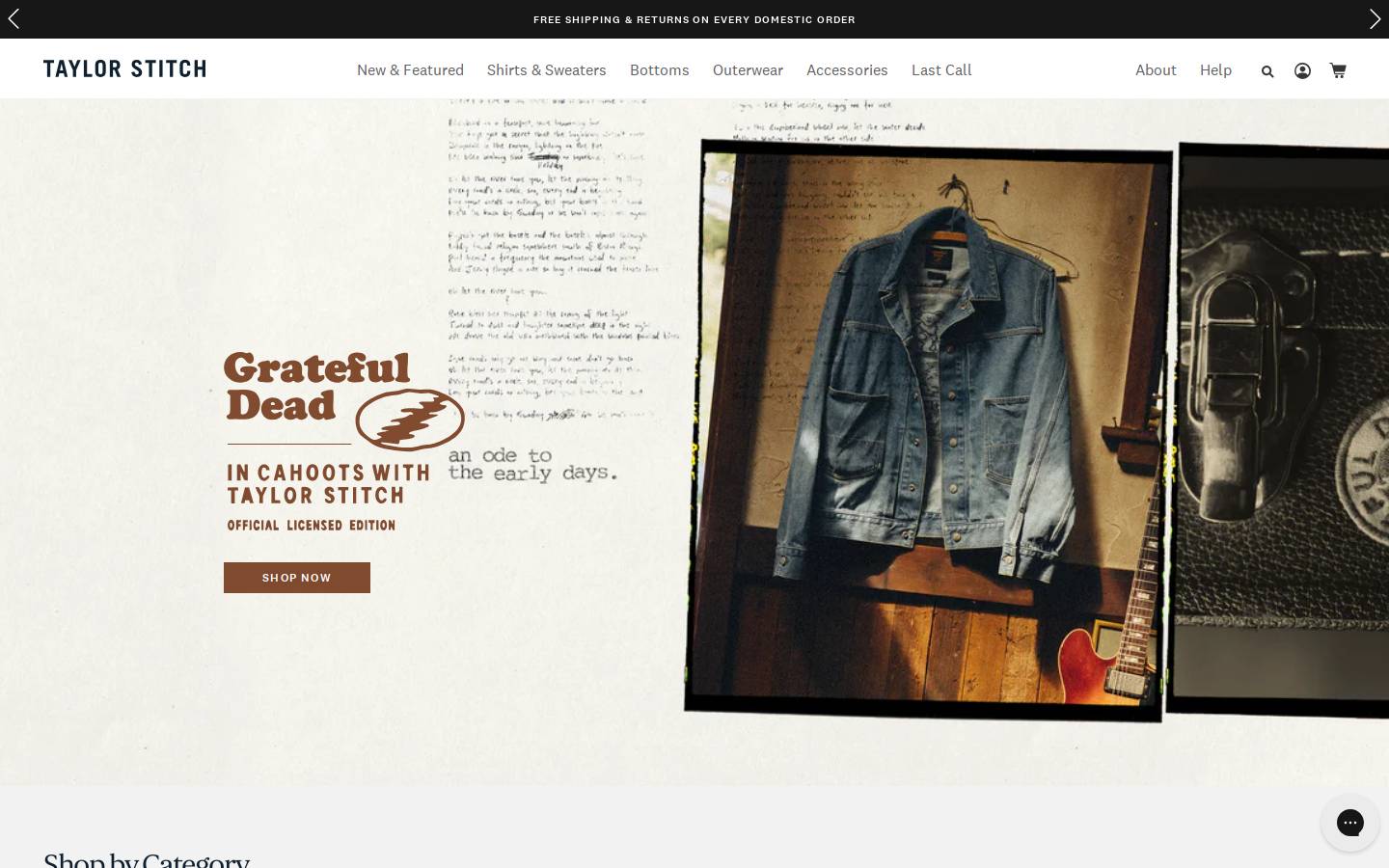Image resolution: width=1389 pixels, height=868 pixels.
Task: Open the Last Call menu
Action: coord(941,69)
